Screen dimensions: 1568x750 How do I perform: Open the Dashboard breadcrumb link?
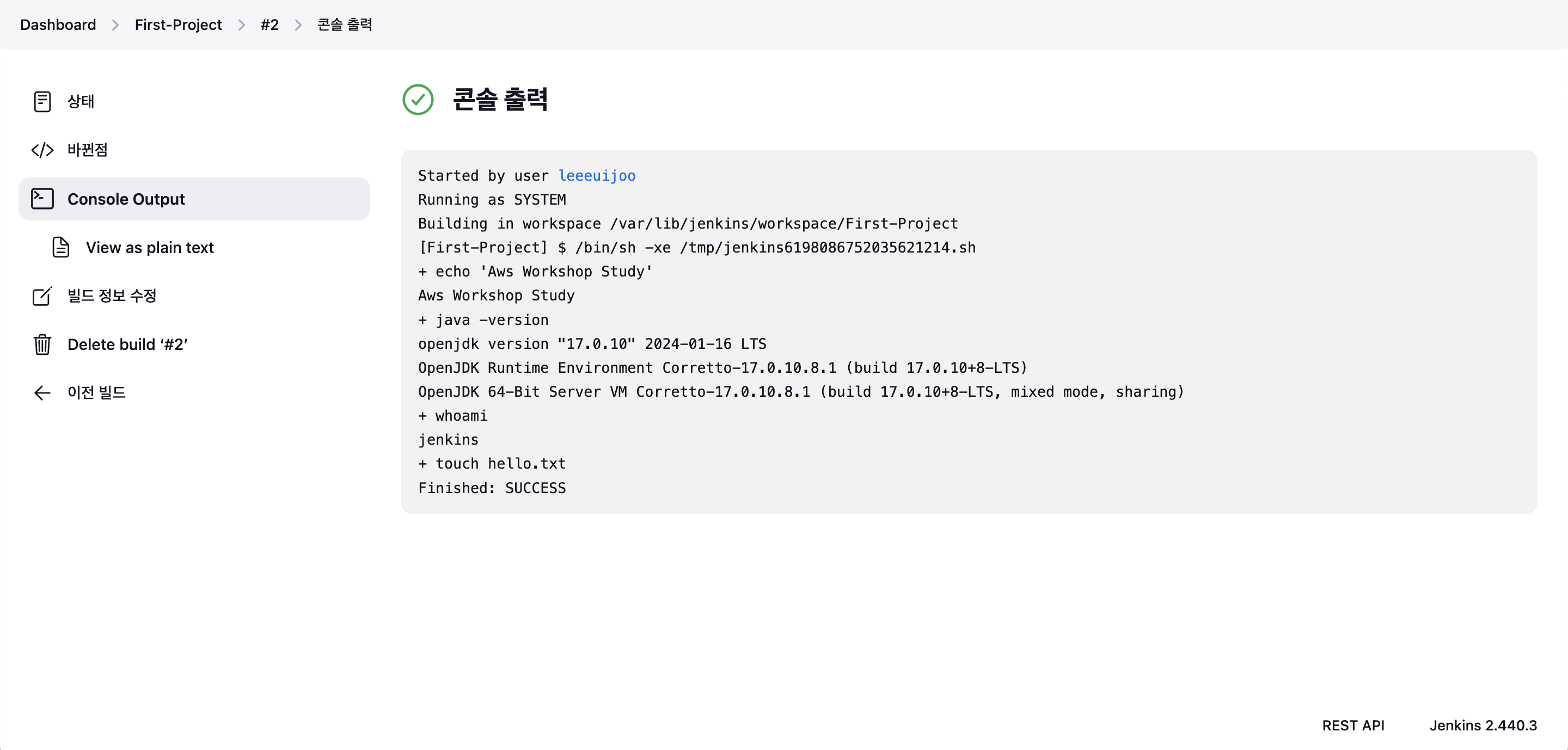(x=58, y=25)
